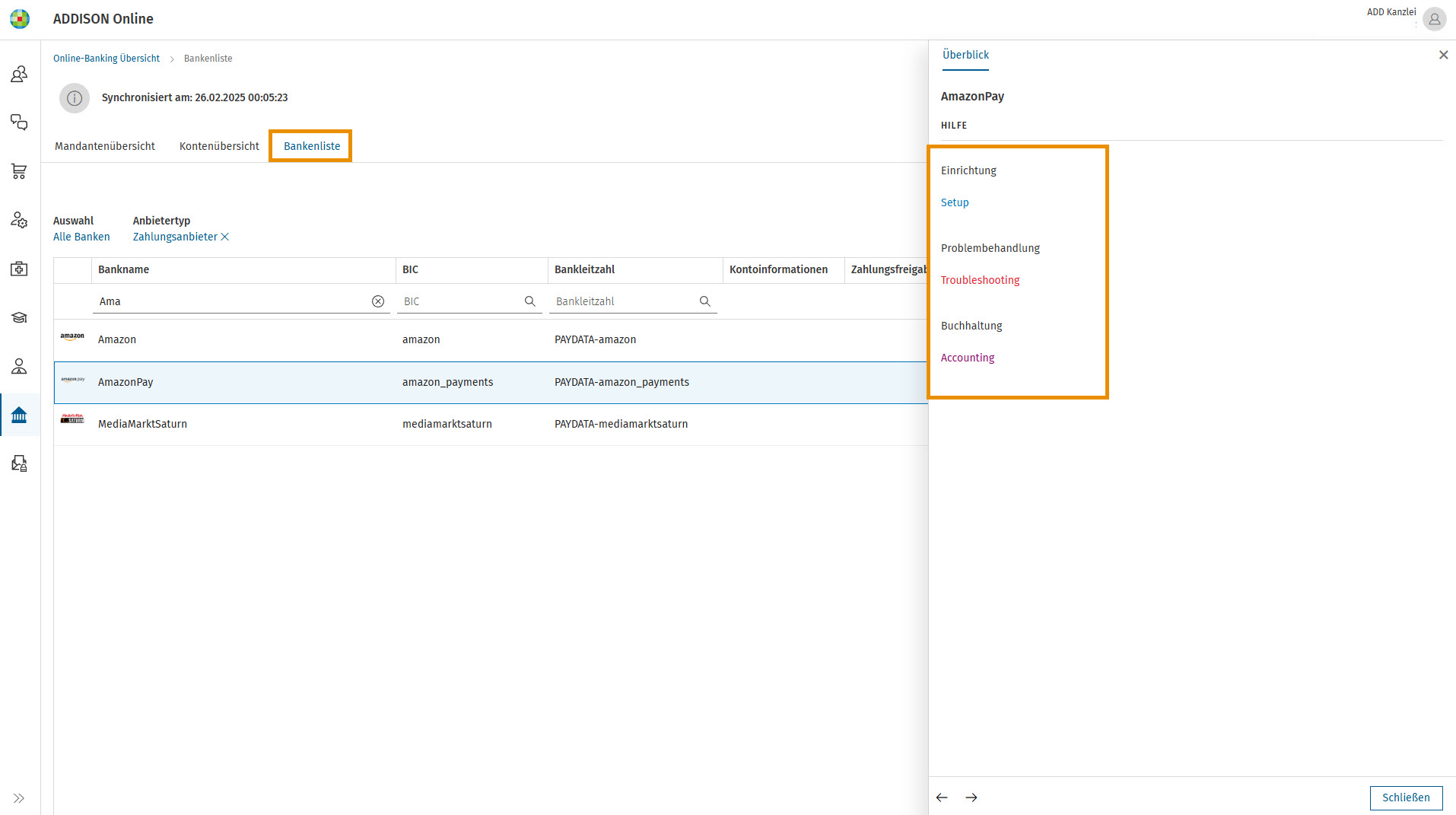Click the Schließen button
The height and width of the screenshot is (815, 1456).
(1406, 797)
